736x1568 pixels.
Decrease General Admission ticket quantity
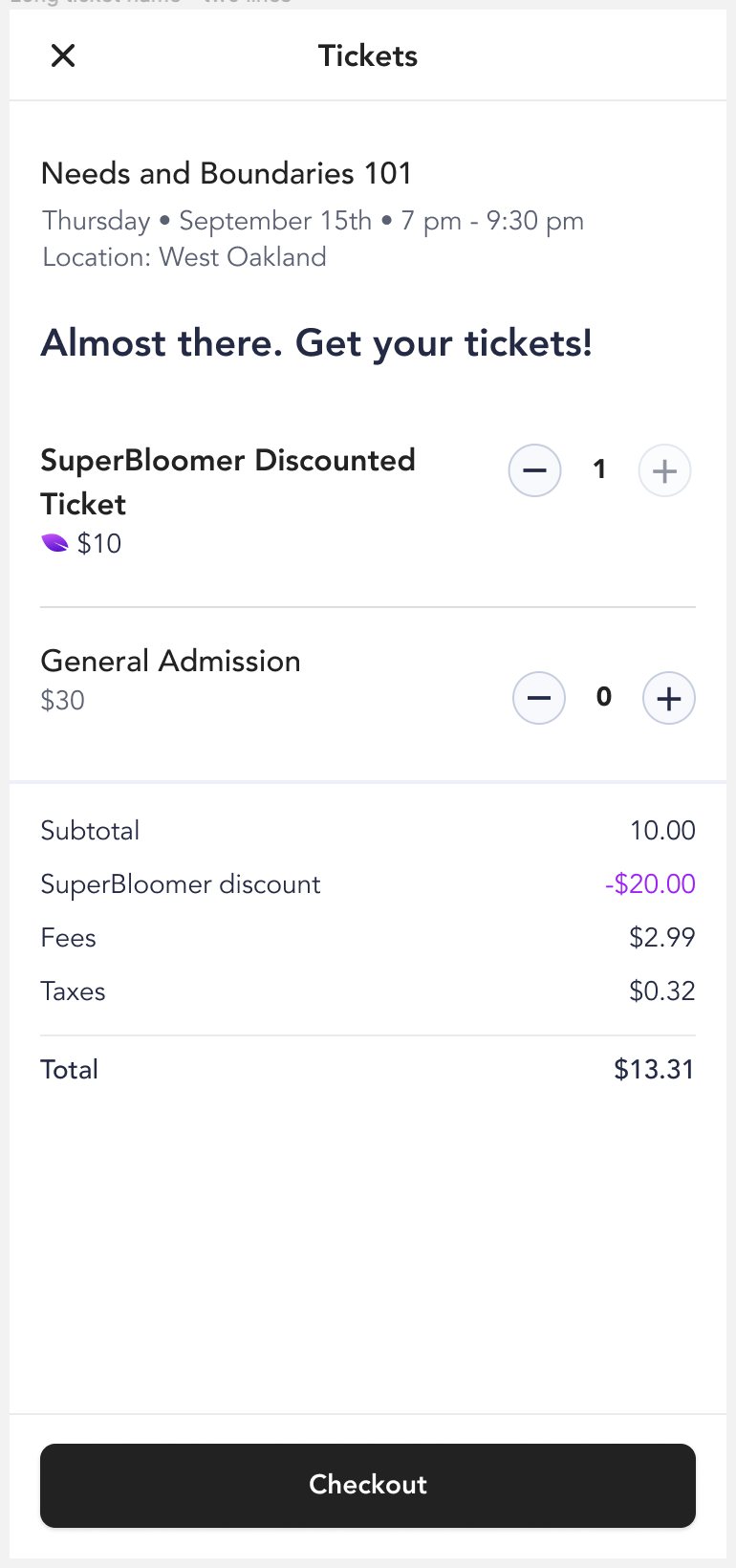pos(539,698)
